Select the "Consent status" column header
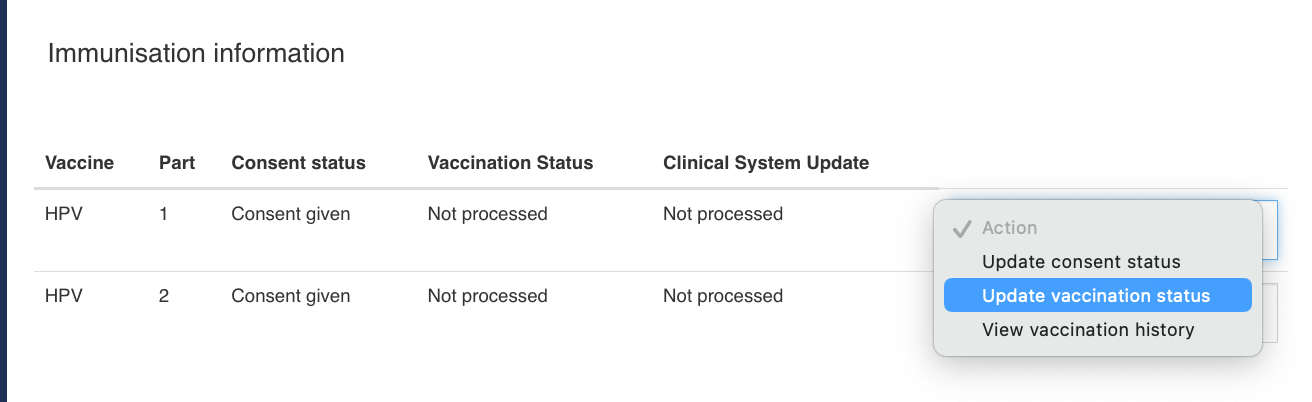1312x402 pixels. 298,162
